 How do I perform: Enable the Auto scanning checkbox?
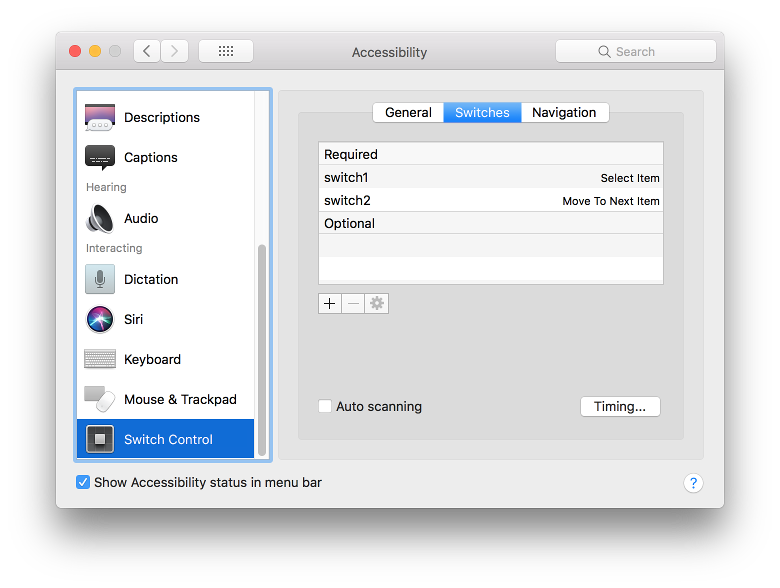pos(325,407)
